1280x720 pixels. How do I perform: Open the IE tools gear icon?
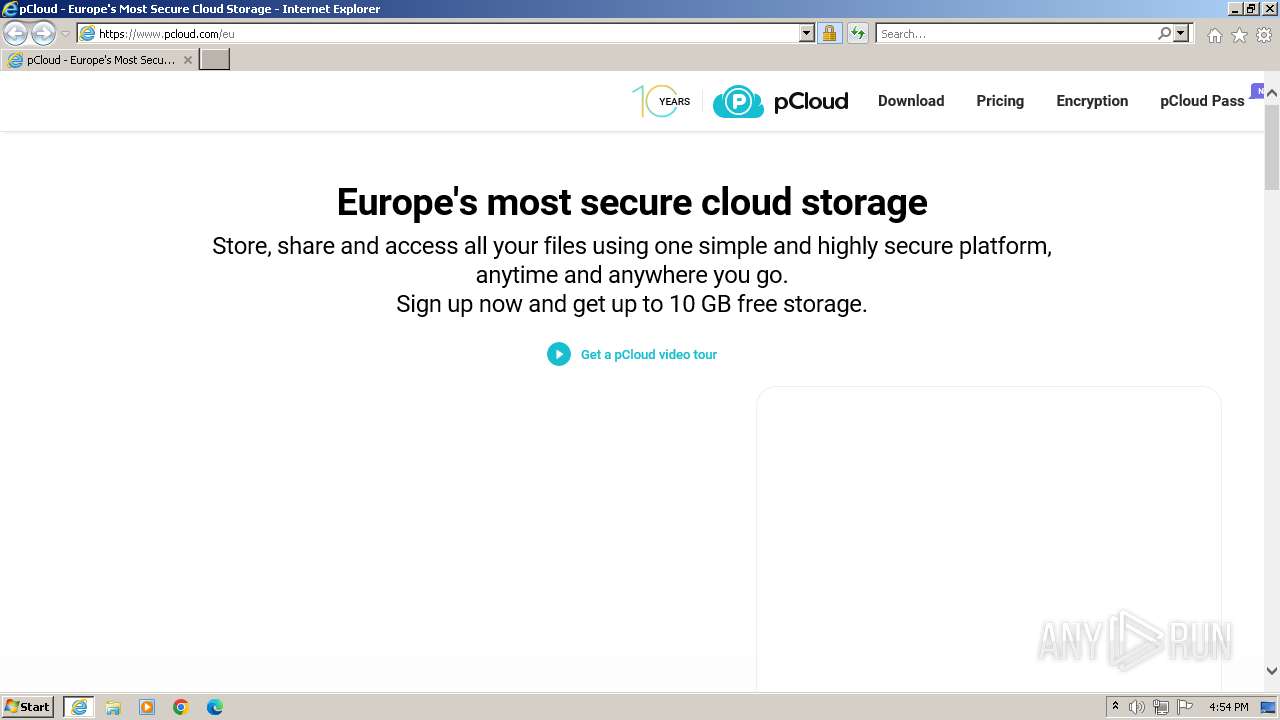pyautogui.click(x=1264, y=35)
